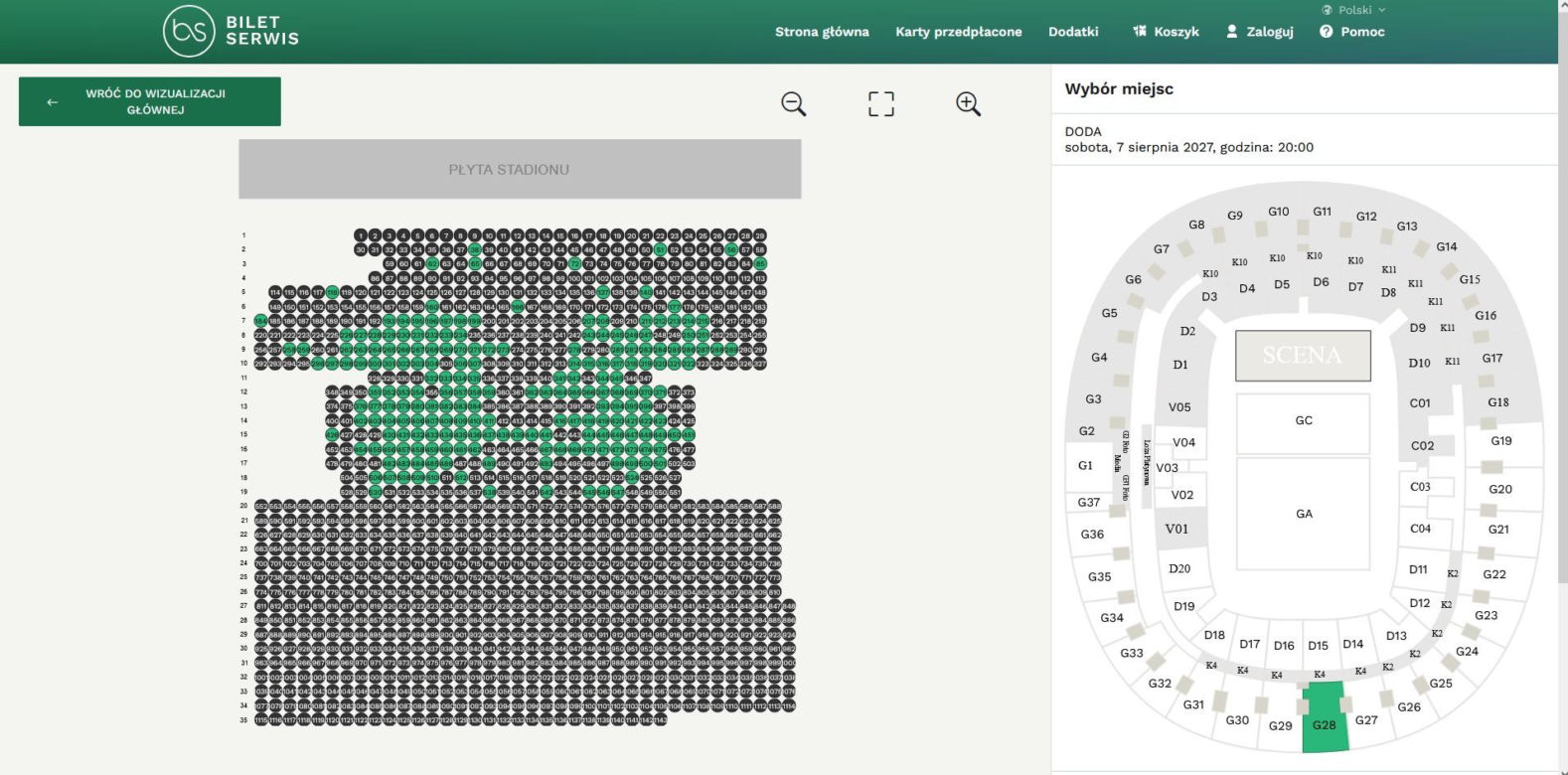Image resolution: width=1568 pixels, height=775 pixels.
Task: Select sector G9 on the stadium map
Action: click(1235, 215)
